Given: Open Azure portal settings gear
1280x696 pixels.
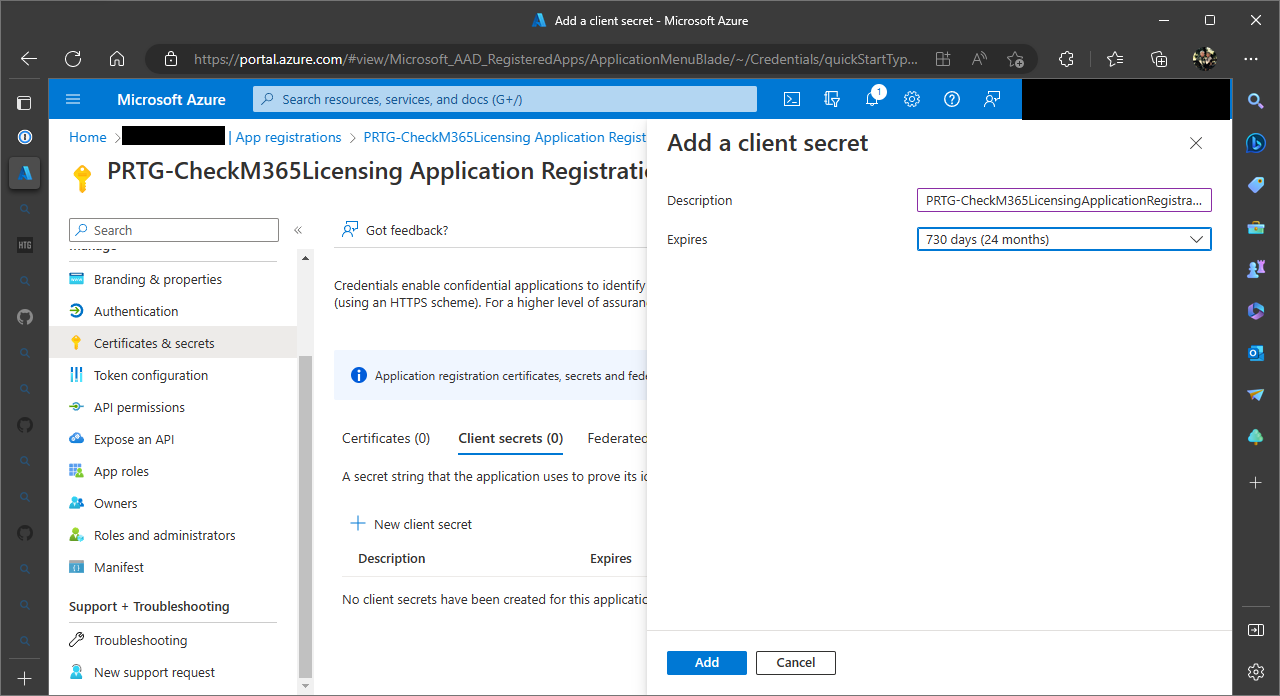Looking at the screenshot, I should tap(912, 99).
